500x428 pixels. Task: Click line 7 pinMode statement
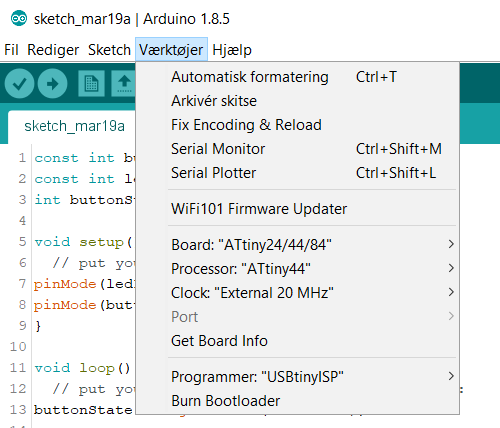point(84,284)
